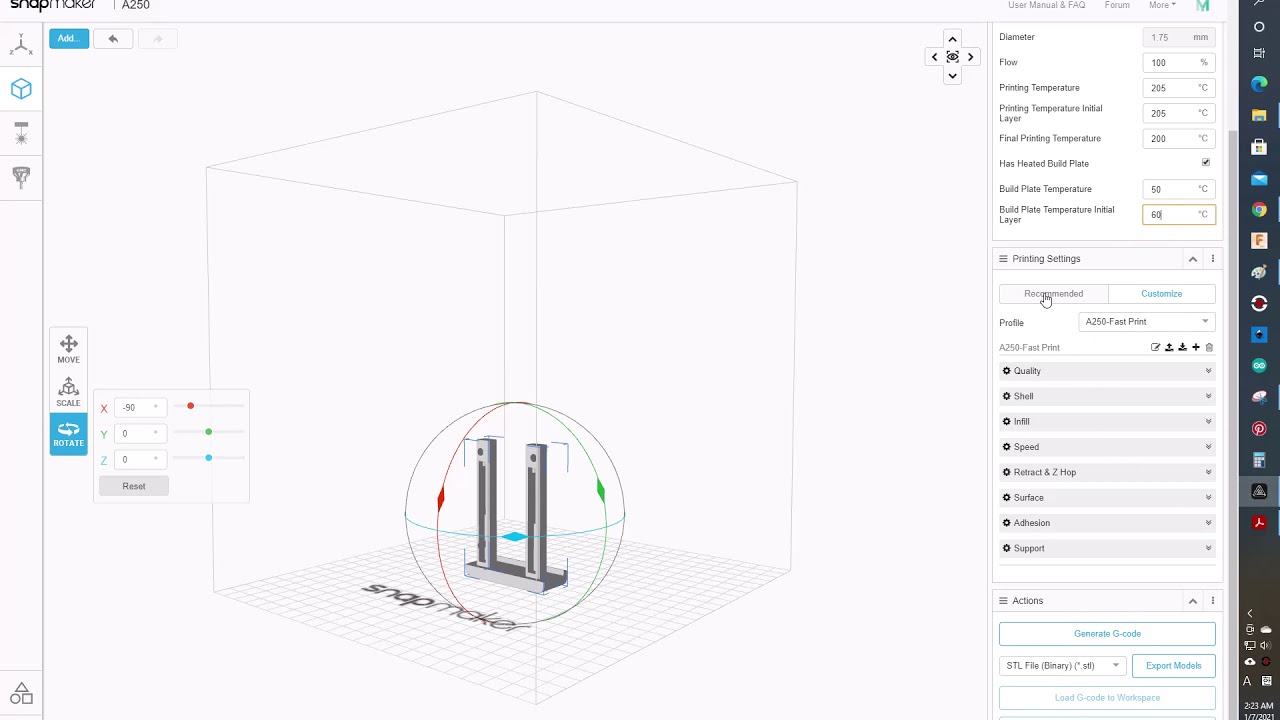Open Chrome from the taskbar

click(x=1259, y=210)
